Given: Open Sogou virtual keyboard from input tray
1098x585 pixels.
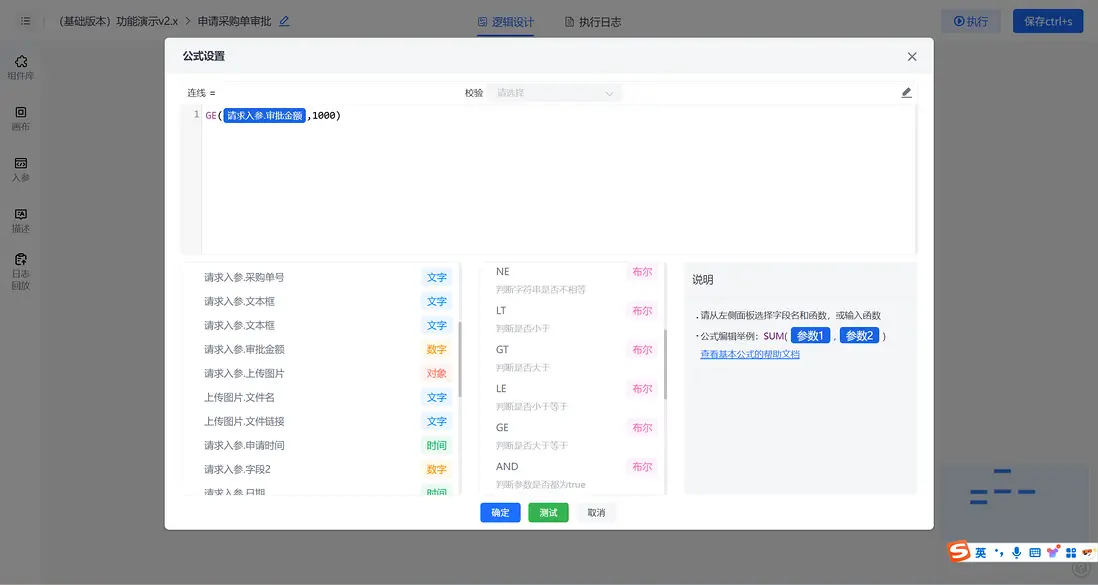Looking at the screenshot, I should (x=1034, y=551).
